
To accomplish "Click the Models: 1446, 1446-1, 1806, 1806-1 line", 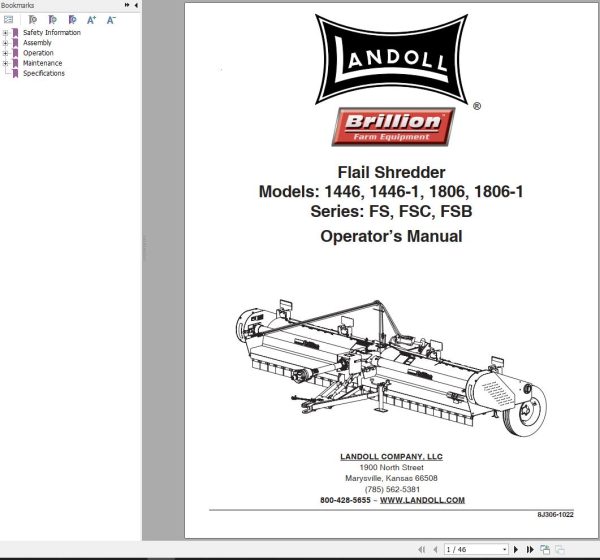I will coord(391,192).
